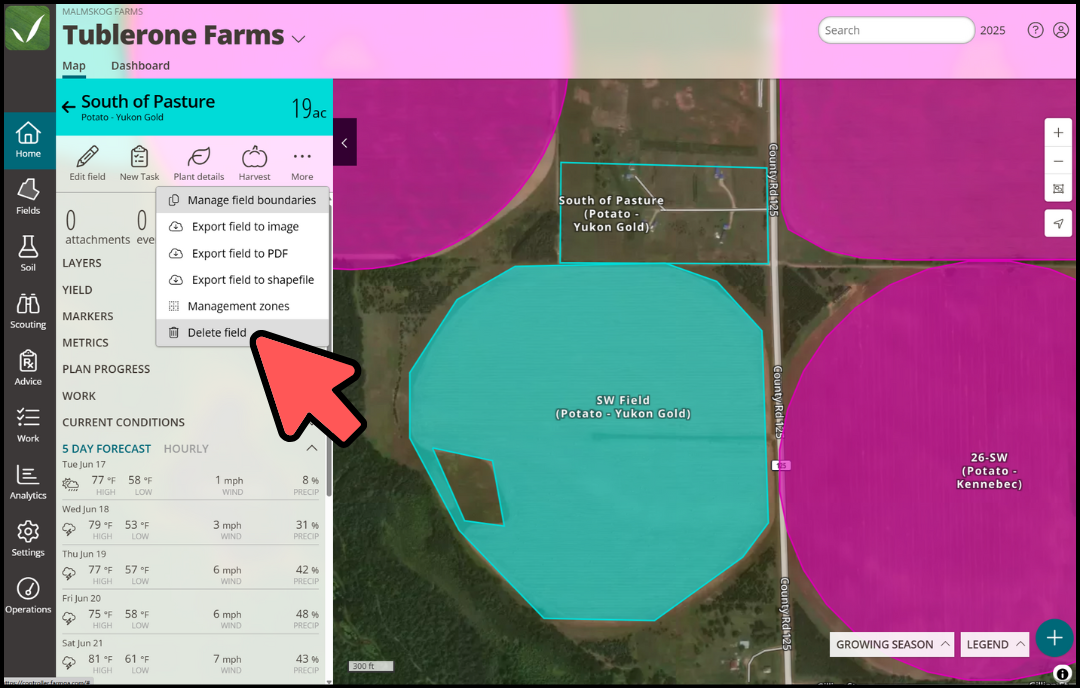Click the Thu Jun 19 forecast row
Screen dimensions: 1080x688
pos(191,567)
